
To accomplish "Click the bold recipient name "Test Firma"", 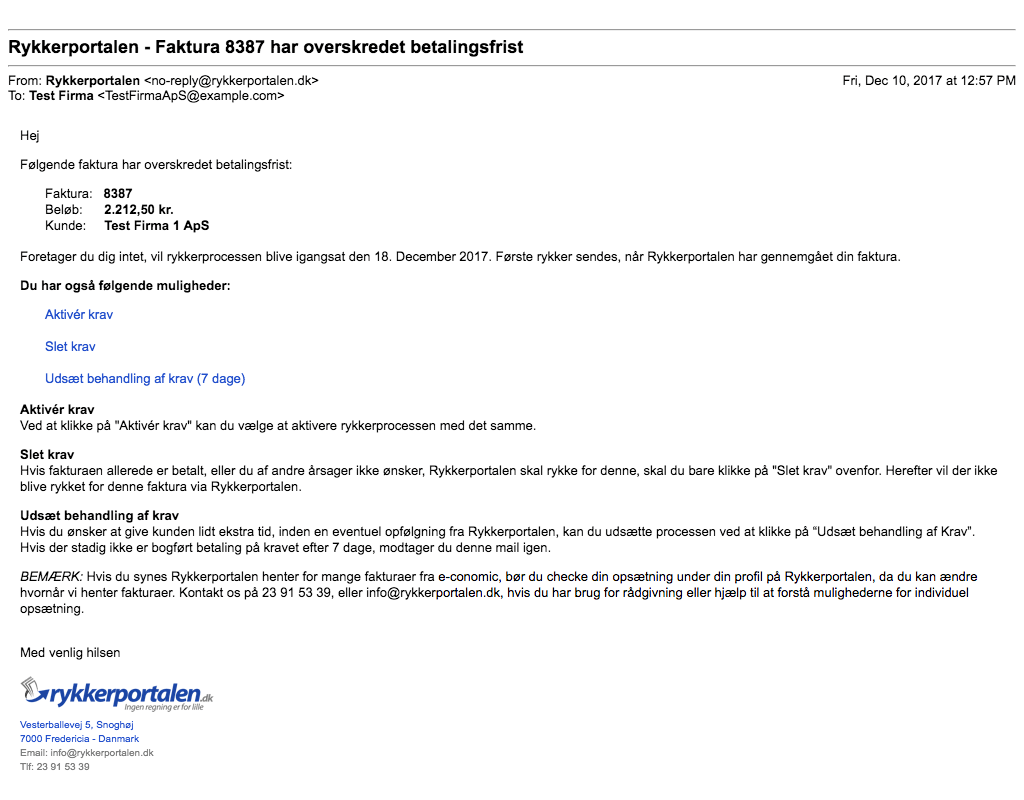I will click(x=62, y=96).
